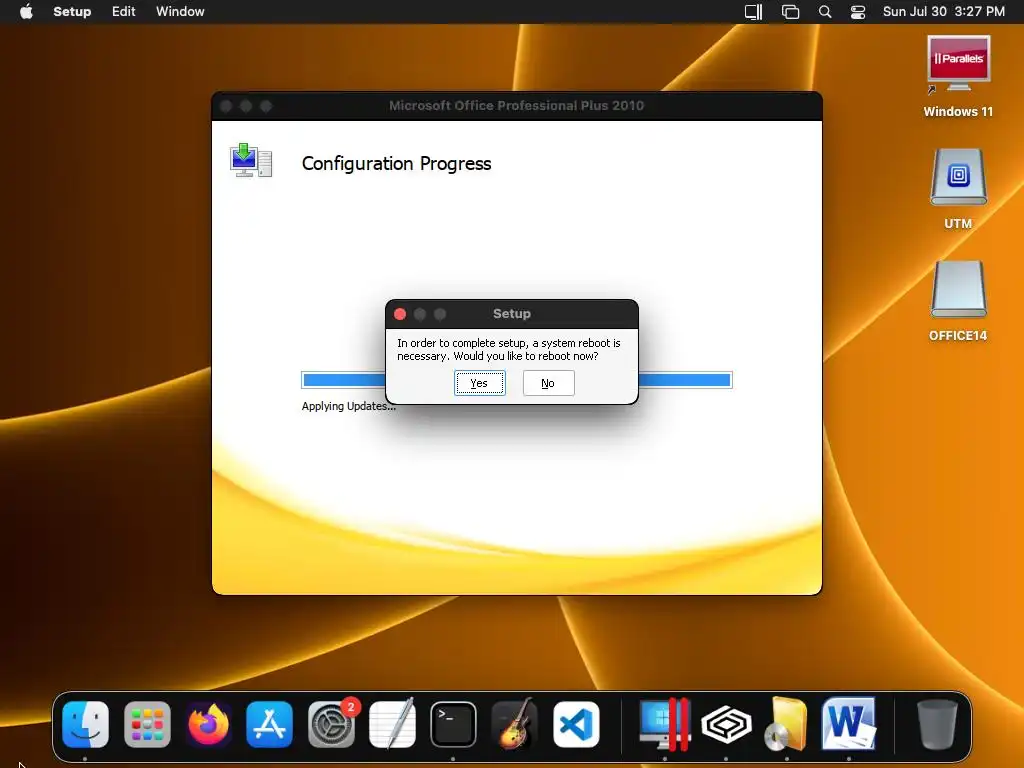Viewport: 1024px width, 768px height.
Task: Open TextEdit from the Dock
Action: tap(392, 724)
